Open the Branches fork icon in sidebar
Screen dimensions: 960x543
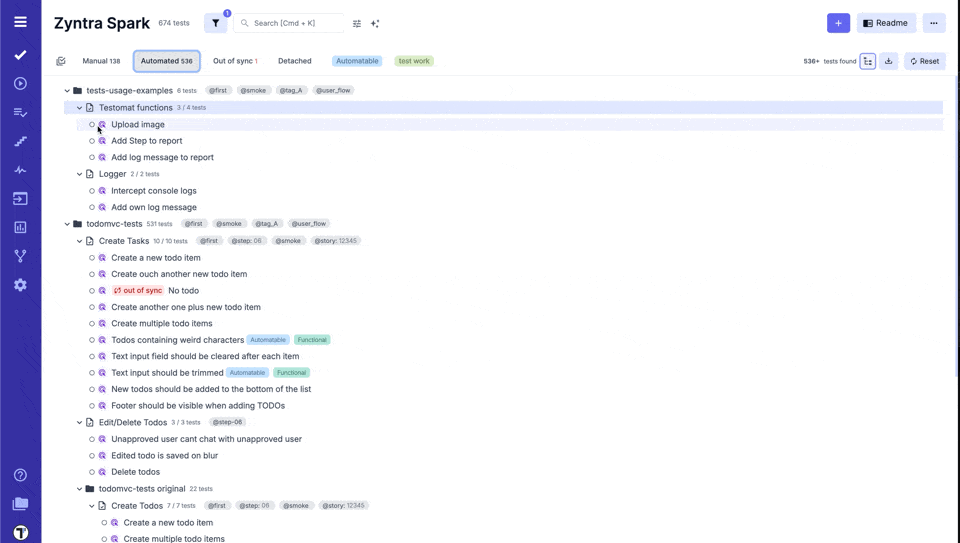click(x=20, y=256)
